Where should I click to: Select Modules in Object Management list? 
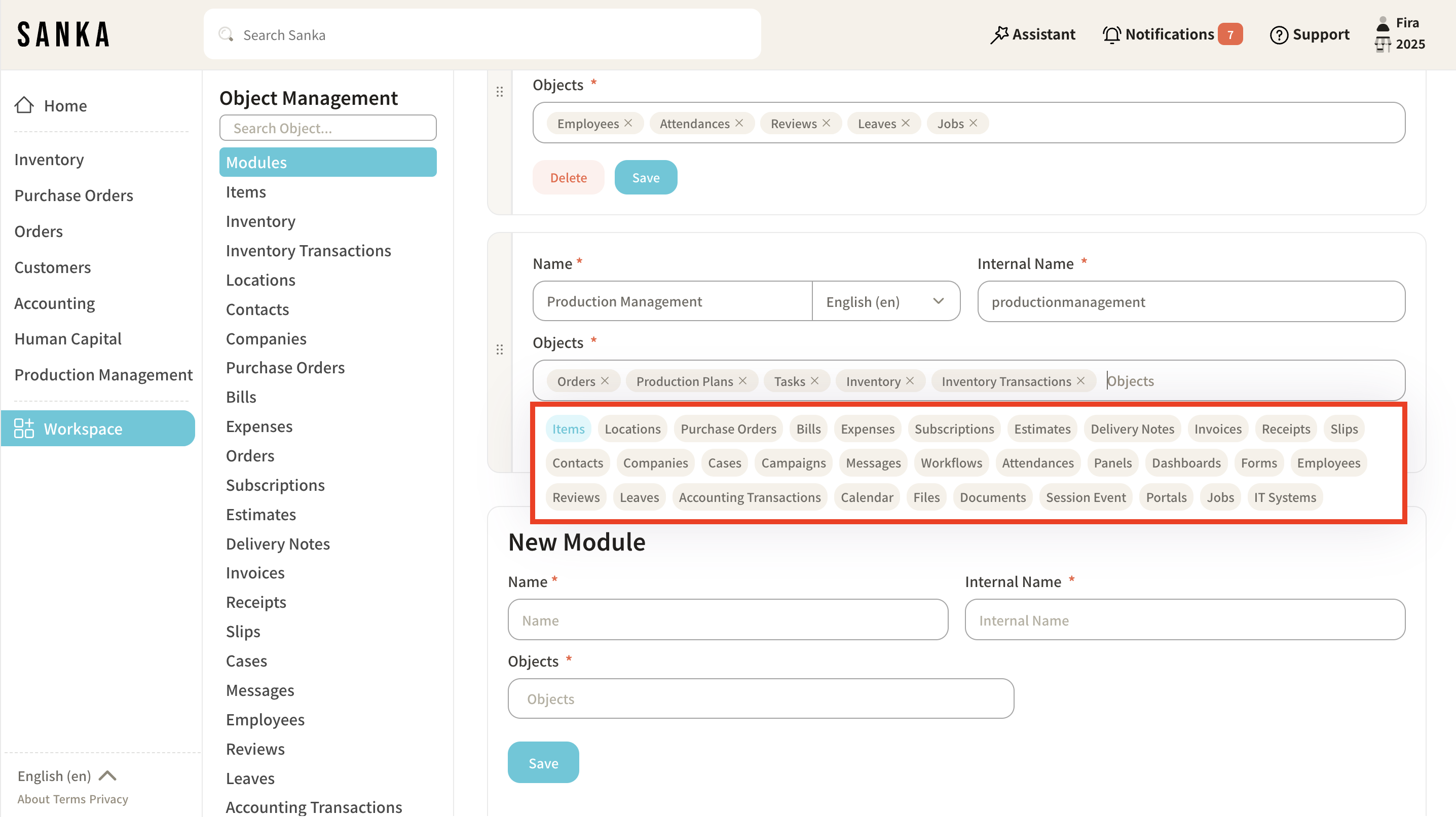click(x=327, y=162)
